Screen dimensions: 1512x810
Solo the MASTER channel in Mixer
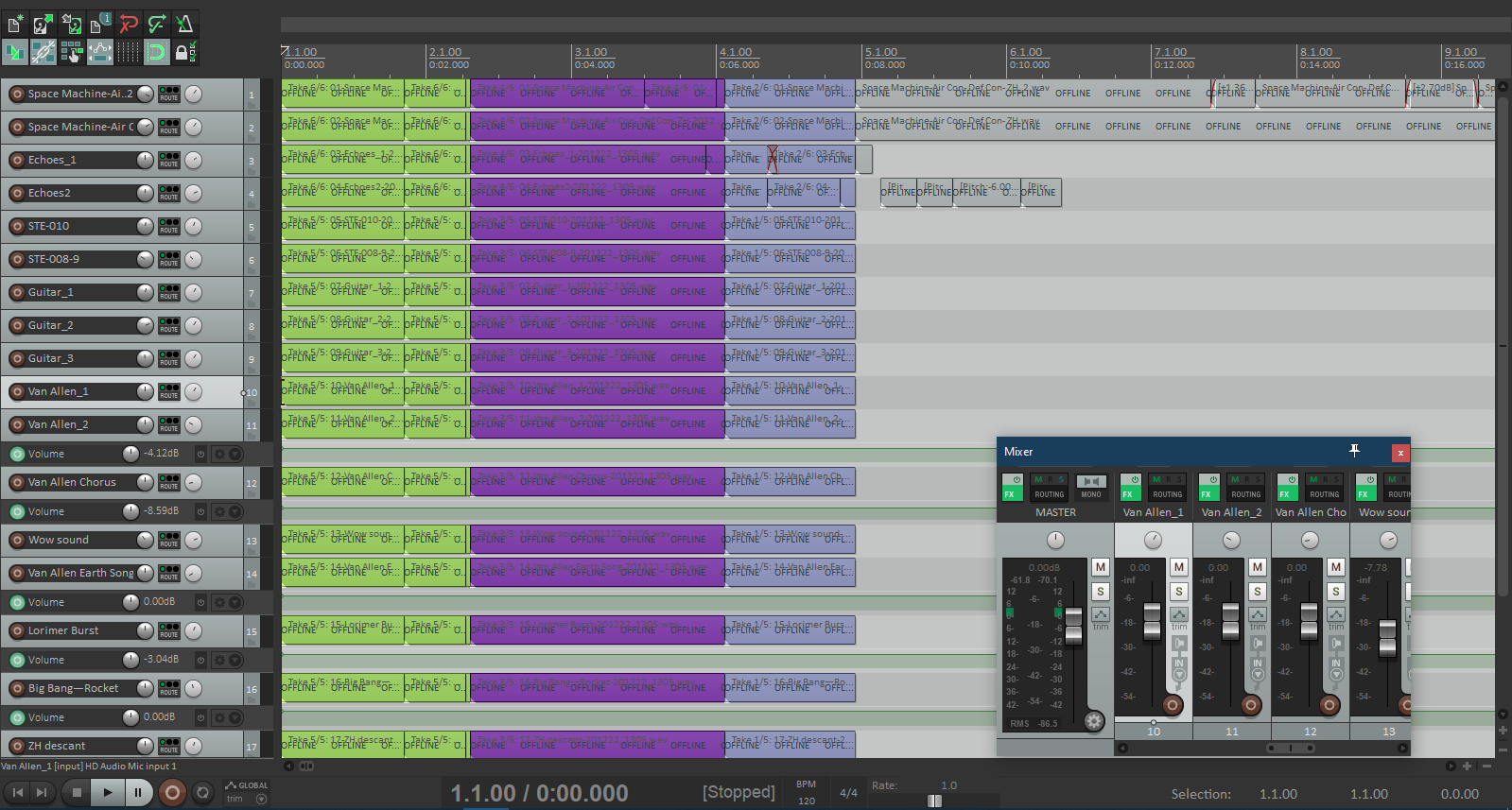tap(1101, 592)
